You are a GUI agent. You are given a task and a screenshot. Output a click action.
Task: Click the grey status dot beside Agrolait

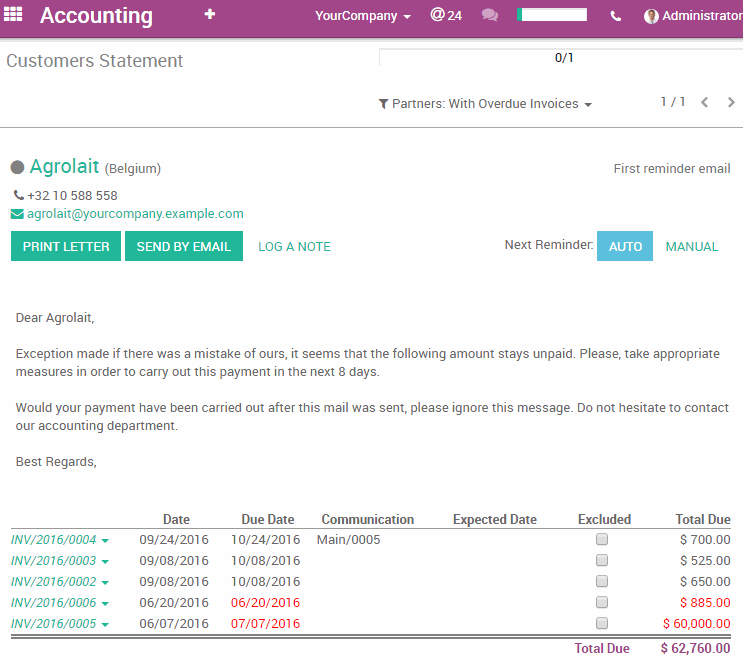click(17, 168)
